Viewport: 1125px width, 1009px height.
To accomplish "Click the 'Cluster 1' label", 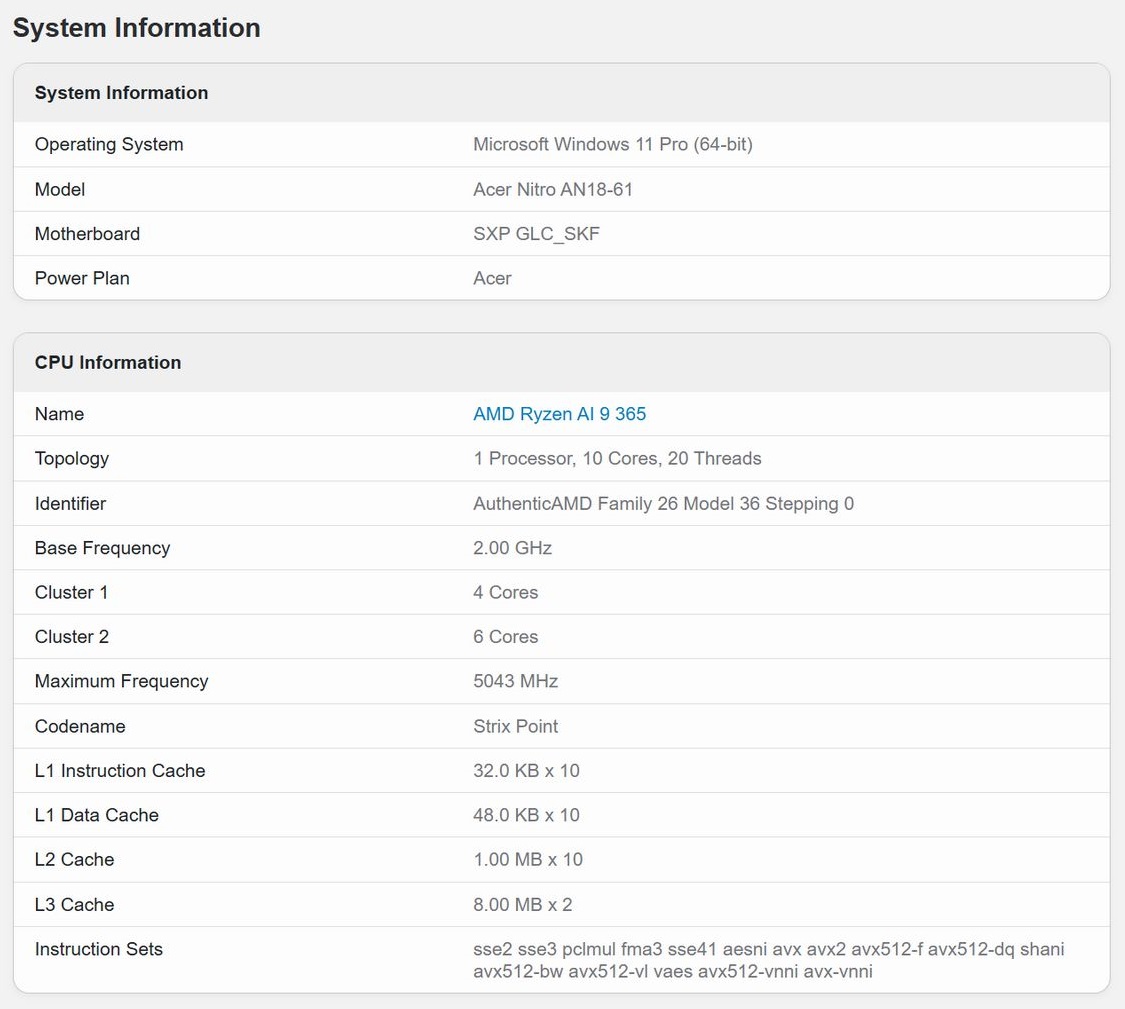I will click(x=71, y=593).
